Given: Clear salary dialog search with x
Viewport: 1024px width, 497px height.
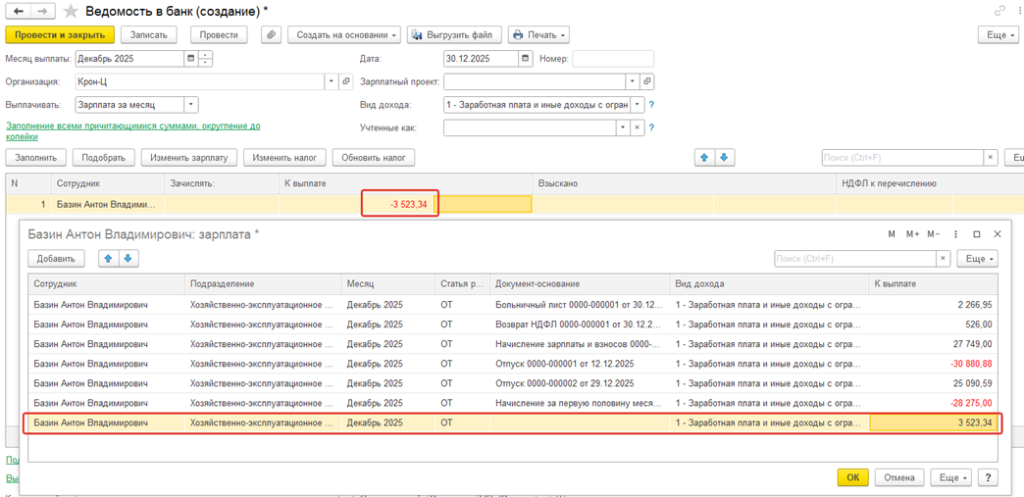Looking at the screenshot, I should pyautogui.click(x=943, y=259).
